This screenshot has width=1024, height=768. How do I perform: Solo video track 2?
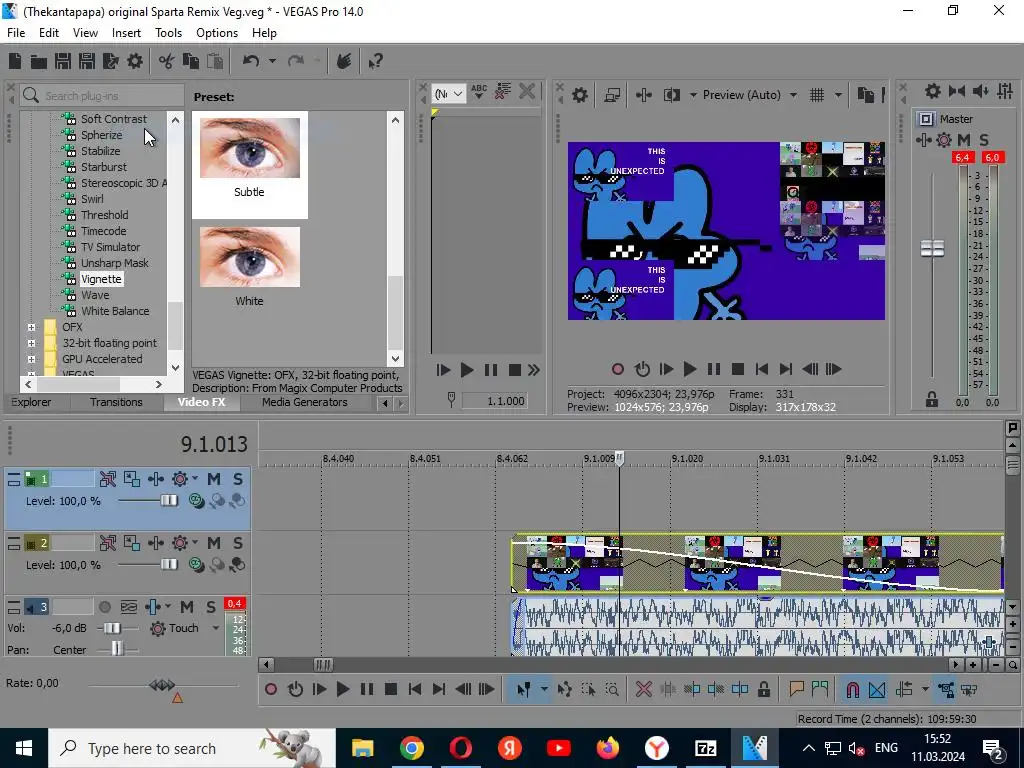238,543
